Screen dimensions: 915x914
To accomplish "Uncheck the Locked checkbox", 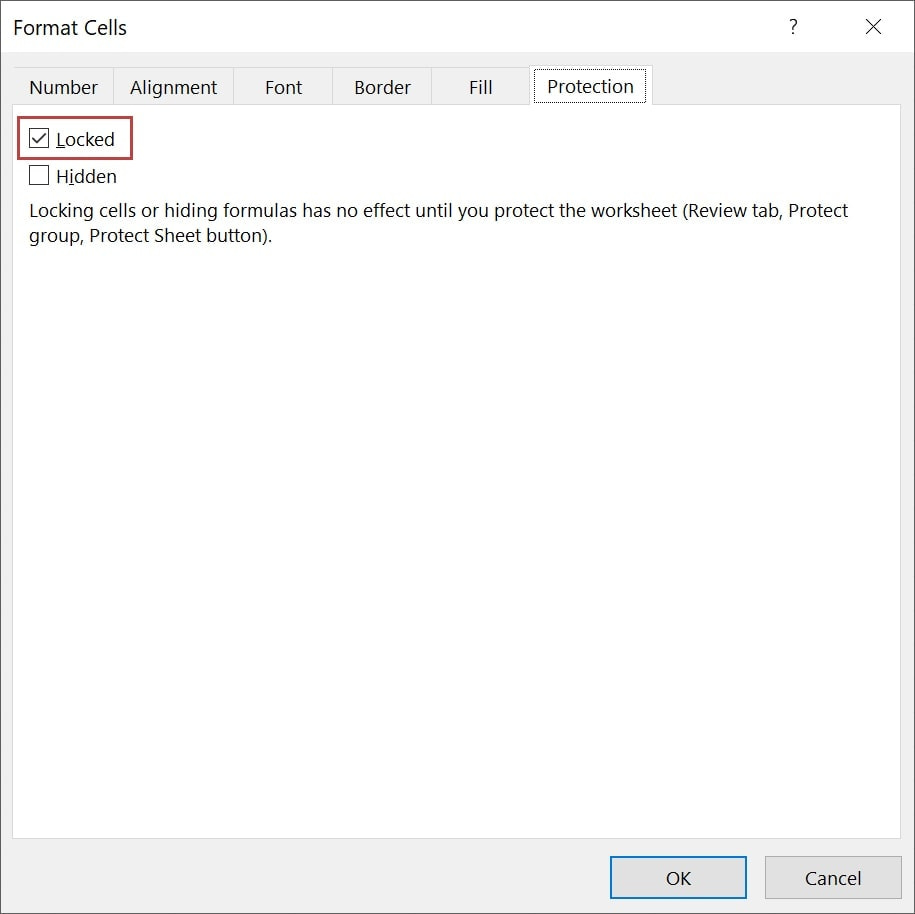I will point(39,138).
